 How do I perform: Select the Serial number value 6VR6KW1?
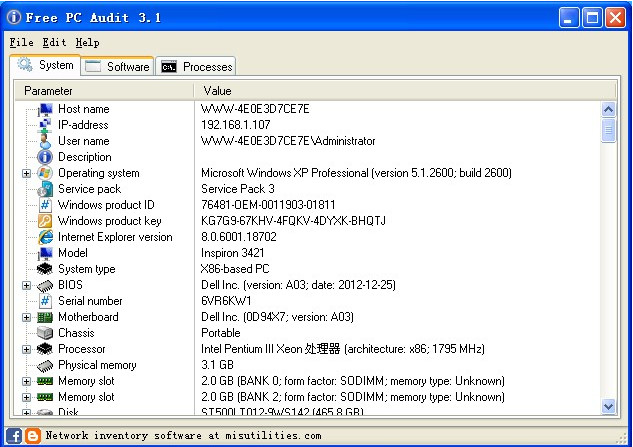pos(226,301)
